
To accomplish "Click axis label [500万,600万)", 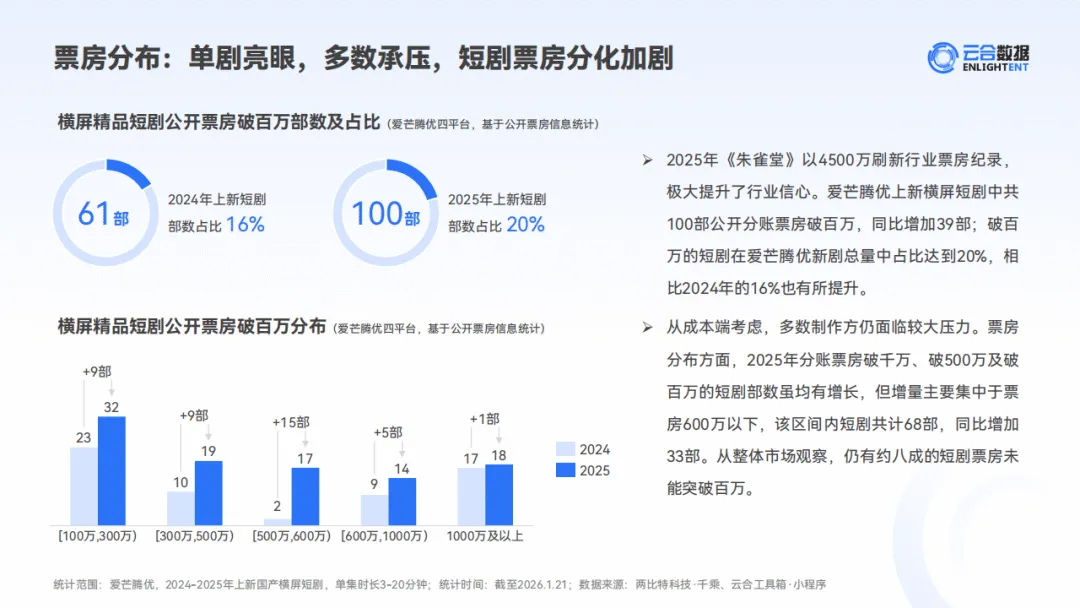I will [x=291, y=536].
